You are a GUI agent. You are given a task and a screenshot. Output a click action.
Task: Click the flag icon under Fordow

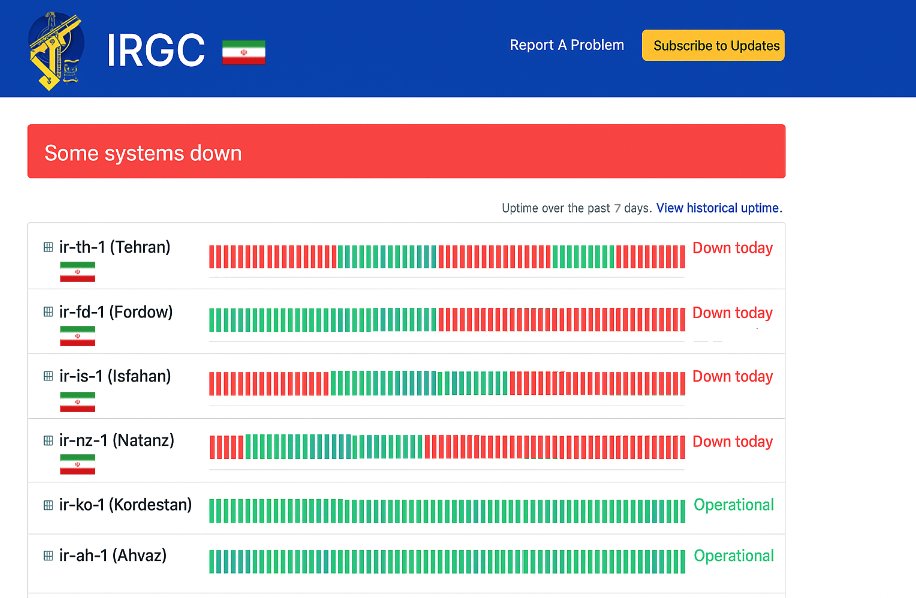coord(77,336)
